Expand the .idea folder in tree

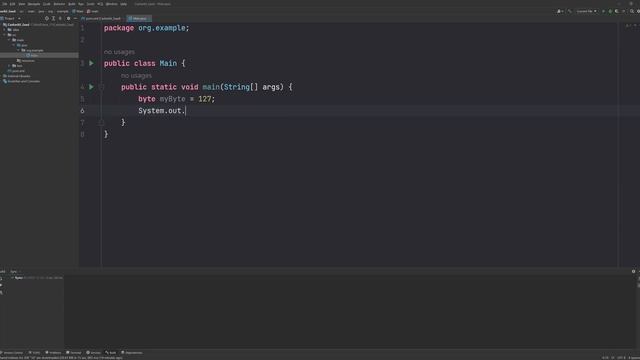click(5, 30)
